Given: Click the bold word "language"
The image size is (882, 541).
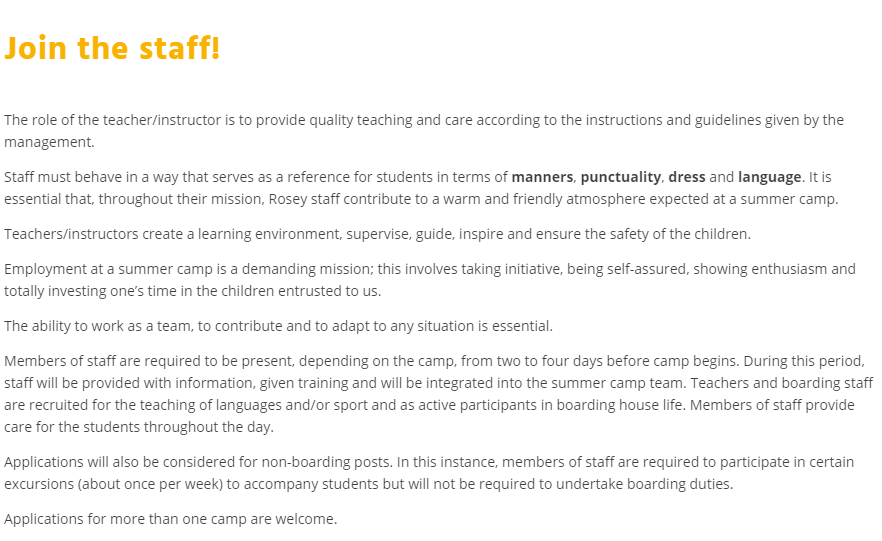Looking at the screenshot, I should 770,177.
